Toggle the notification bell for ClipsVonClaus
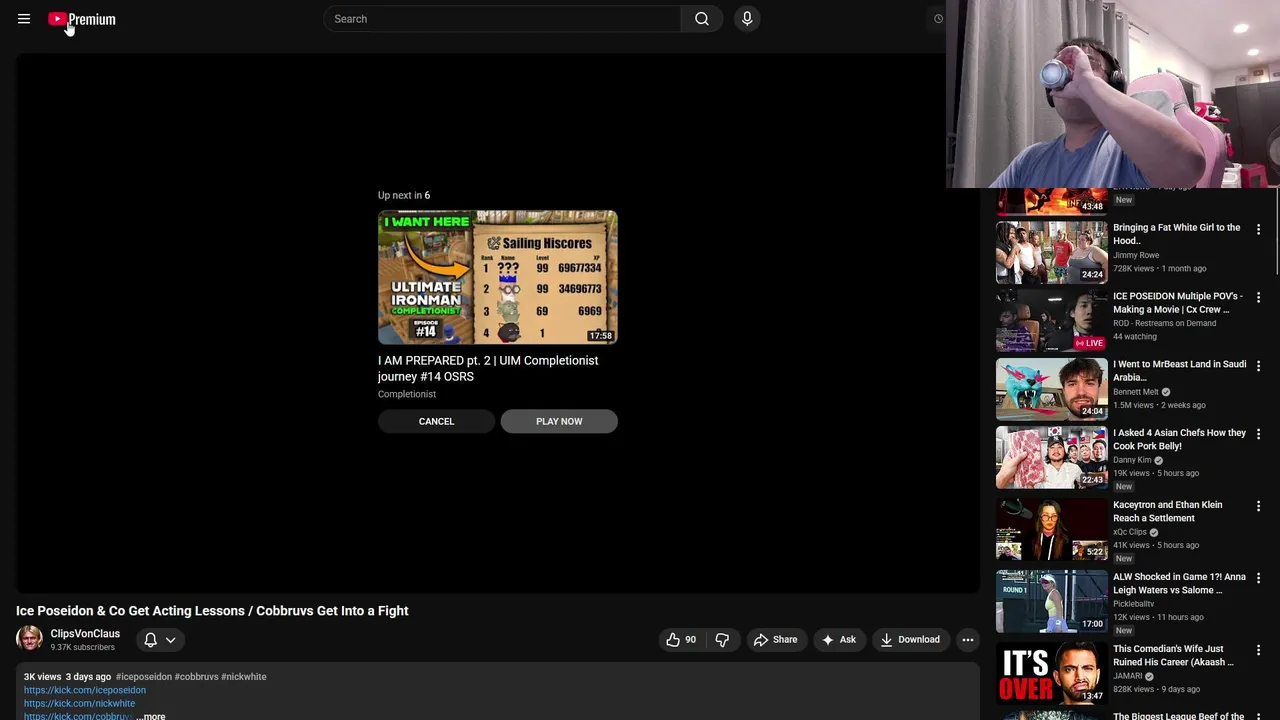 click(151, 640)
